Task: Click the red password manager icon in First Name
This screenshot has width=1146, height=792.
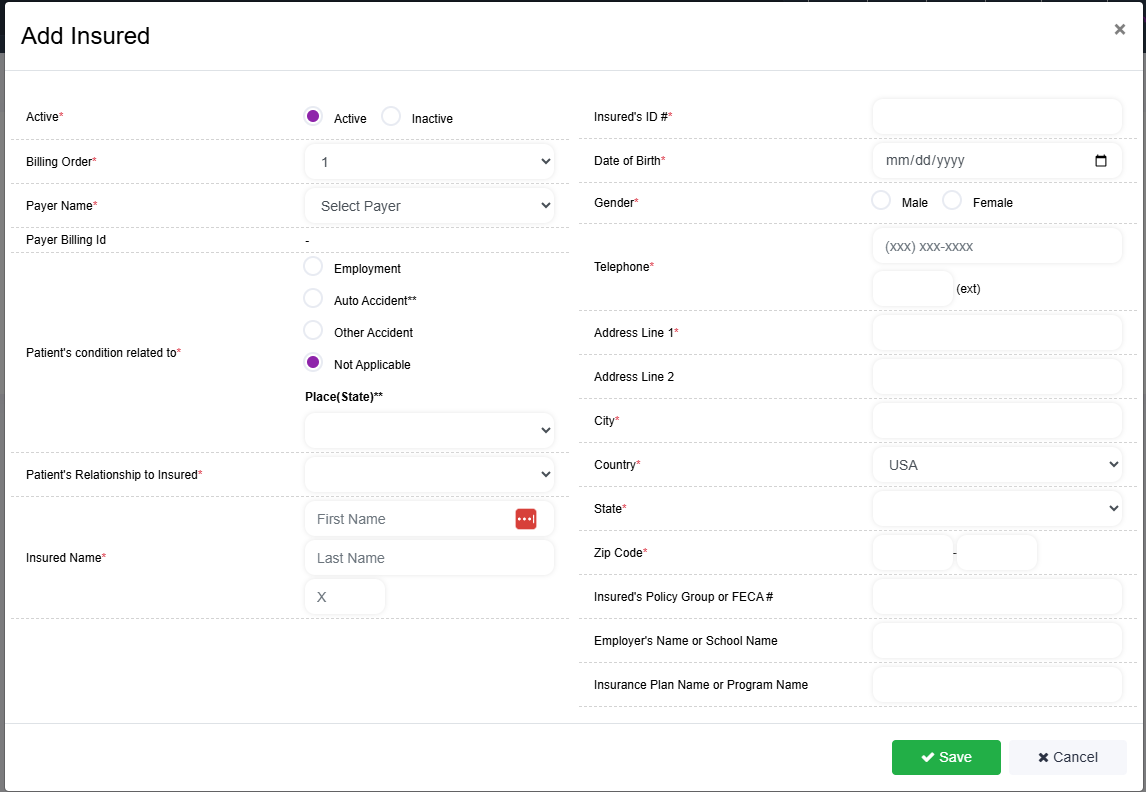Action: [525, 519]
